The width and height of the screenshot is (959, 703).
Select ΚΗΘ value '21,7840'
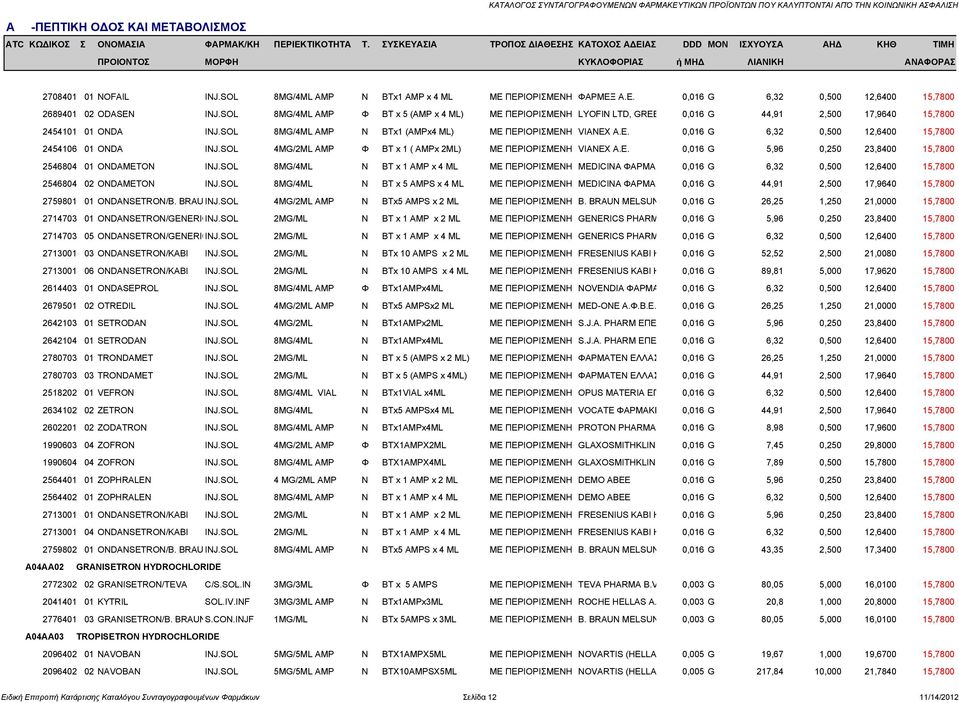coord(880,672)
